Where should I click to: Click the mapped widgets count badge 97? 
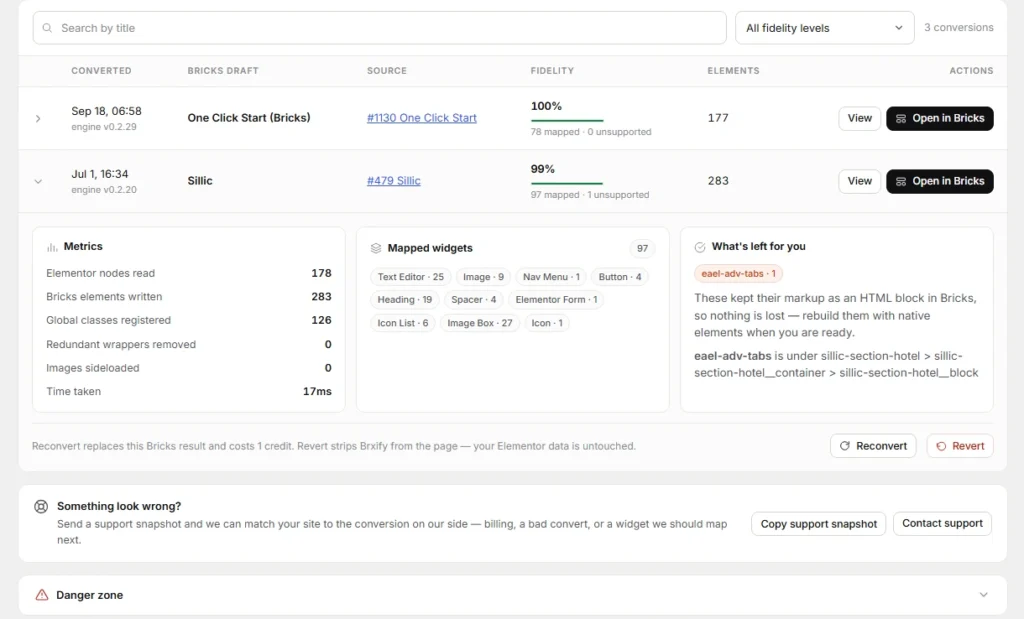click(x=643, y=248)
